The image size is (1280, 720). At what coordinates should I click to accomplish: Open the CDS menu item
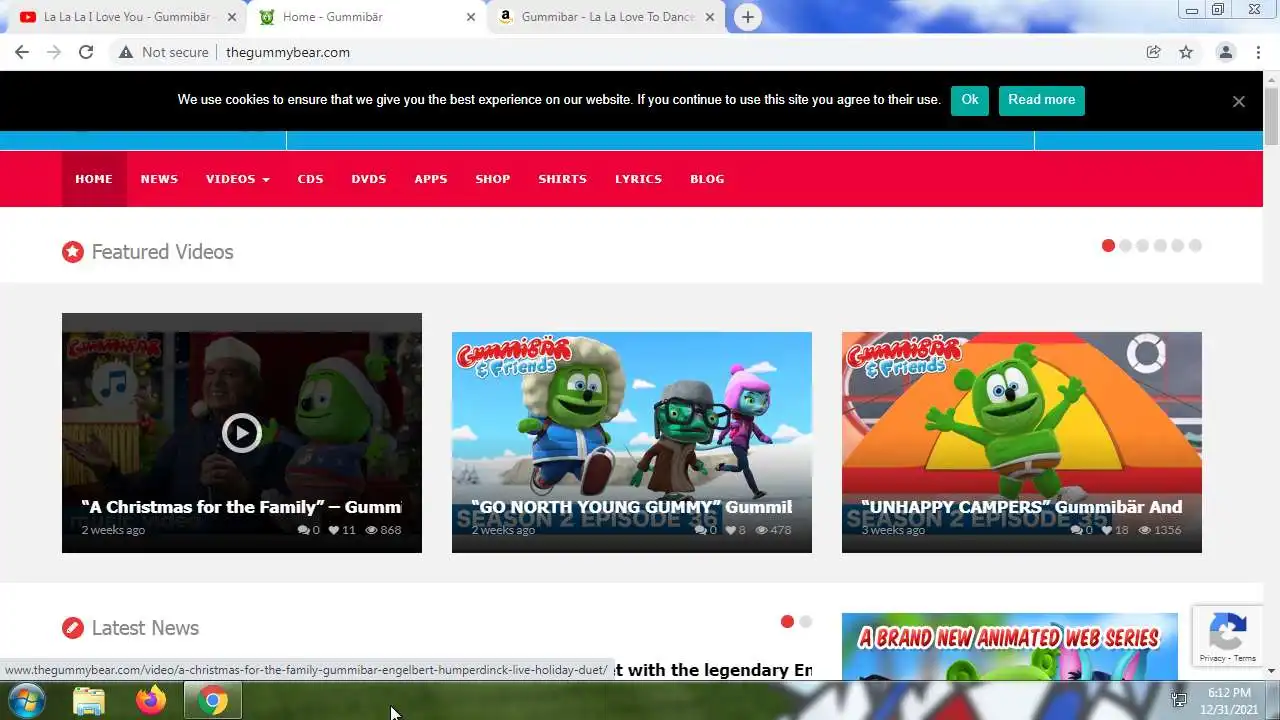pyautogui.click(x=311, y=179)
